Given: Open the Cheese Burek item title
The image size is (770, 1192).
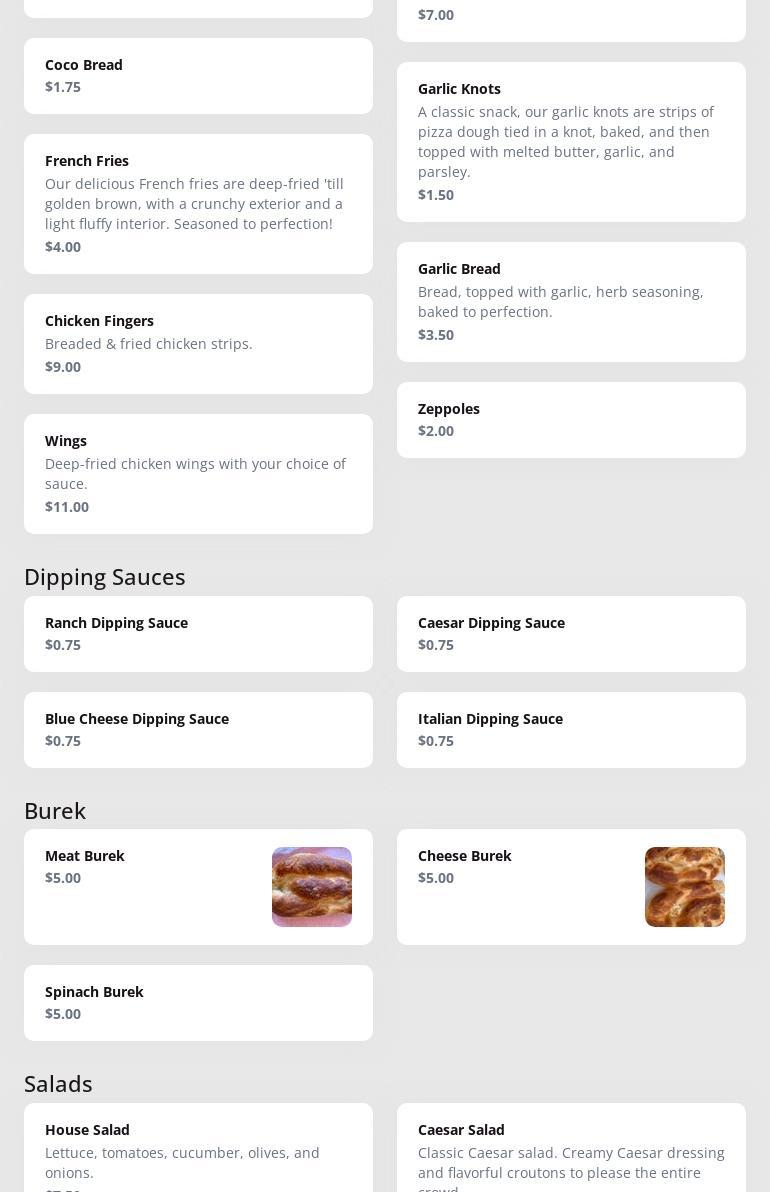Looking at the screenshot, I should tap(464, 856).
